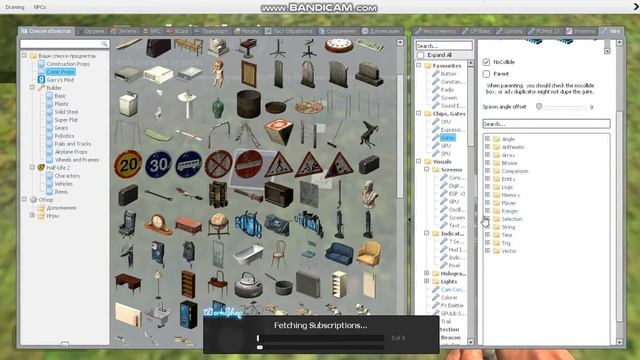Spawn the green vase prop
640x360 pixels.
[218, 108]
